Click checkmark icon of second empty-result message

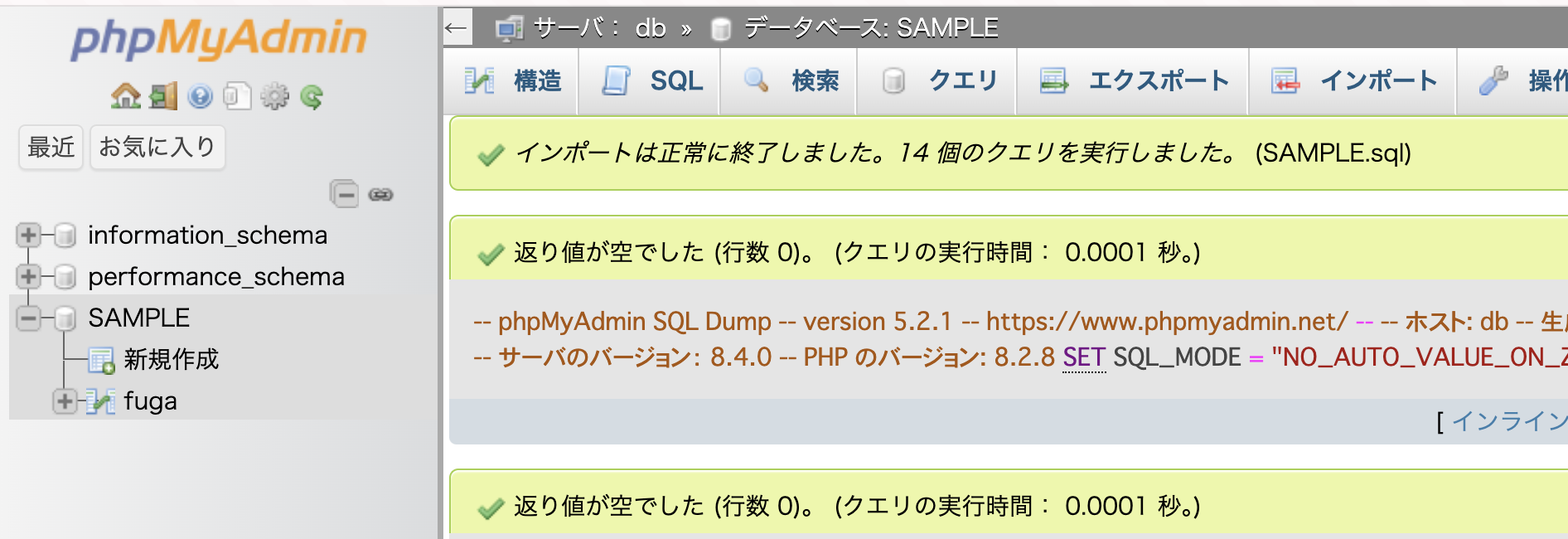click(x=491, y=507)
